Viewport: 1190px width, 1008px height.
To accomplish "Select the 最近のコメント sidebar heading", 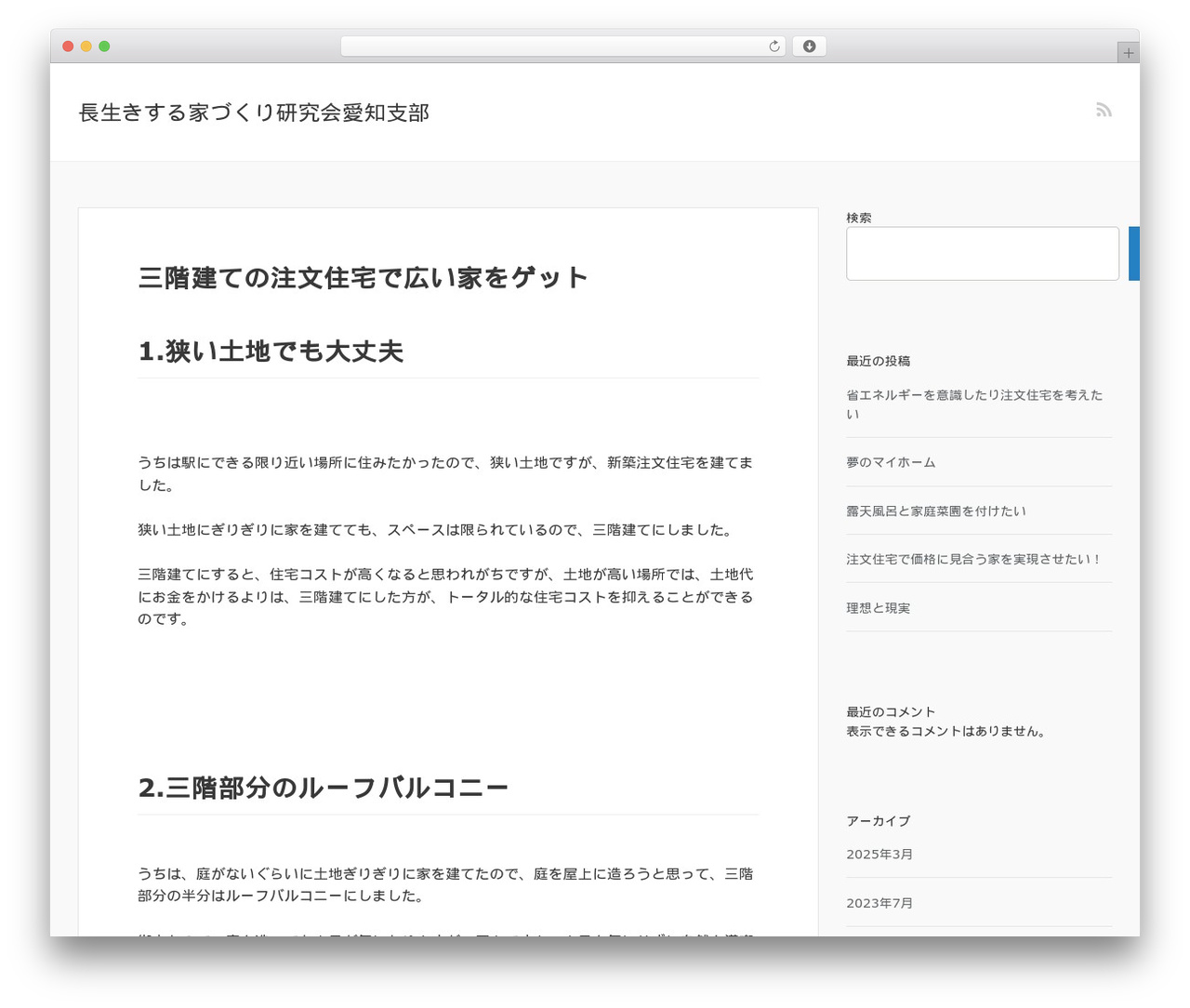I will 891,711.
